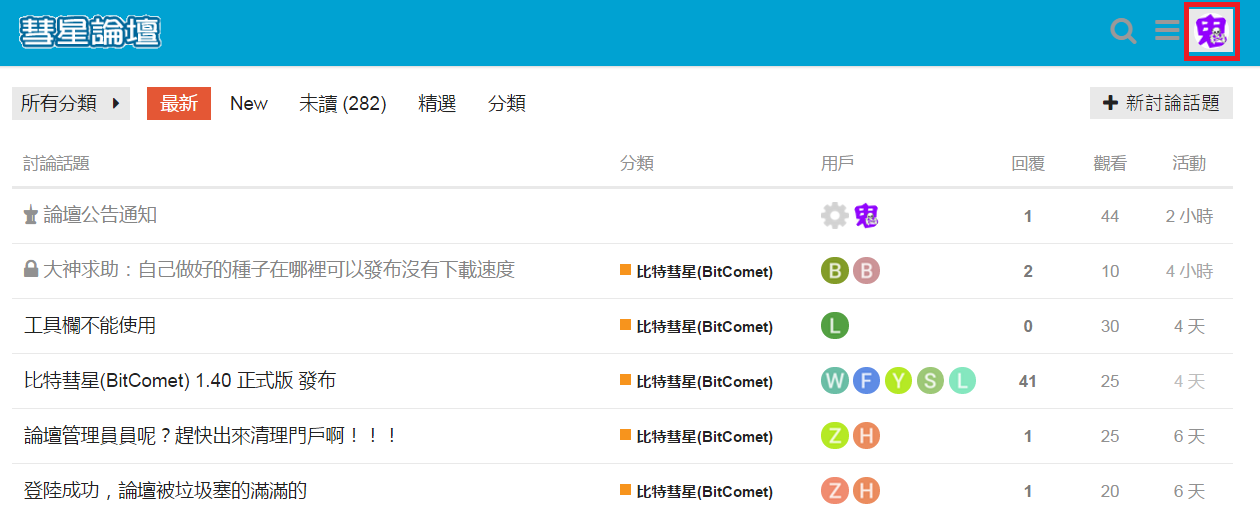Screen dimensions: 1260x518
Task: Click the W avatar on BitComet 1.40 row
Action: point(834,381)
